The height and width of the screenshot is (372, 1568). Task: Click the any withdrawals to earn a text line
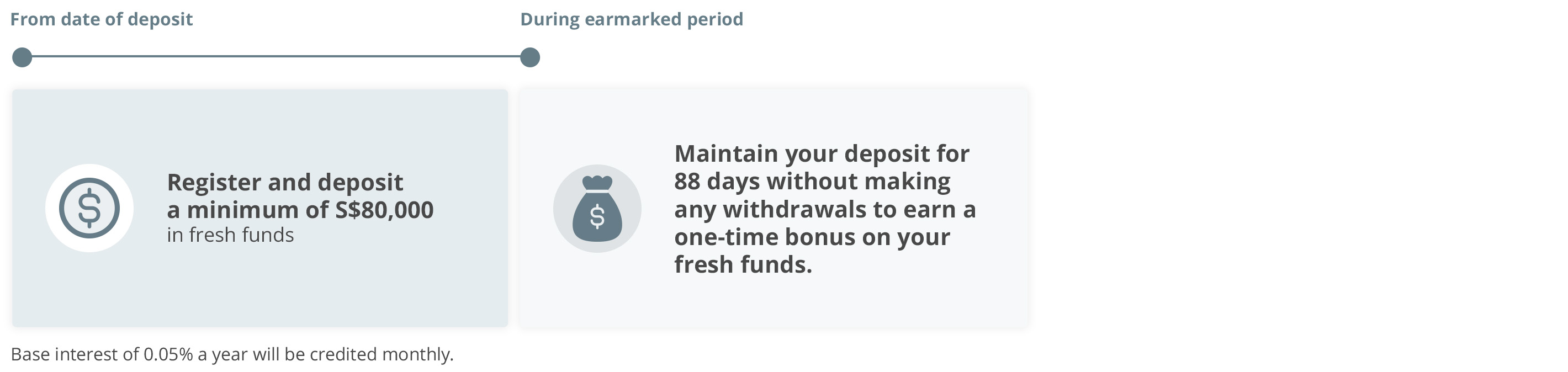click(x=825, y=209)
